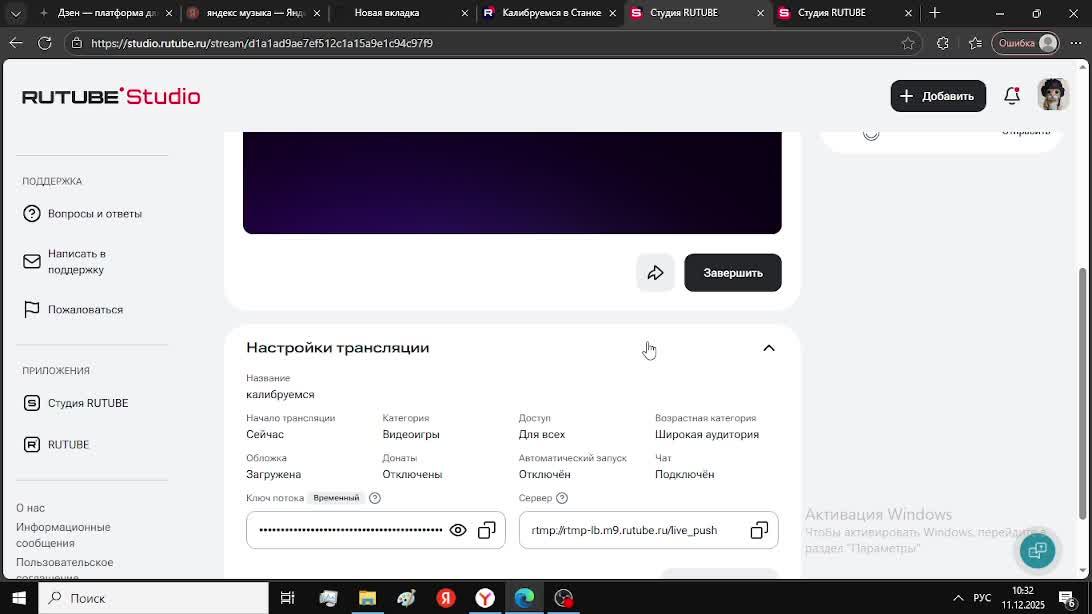Screen dimensions: 1092x614
Task: Open the tab search dropdown
Action: tap(15, 13)
